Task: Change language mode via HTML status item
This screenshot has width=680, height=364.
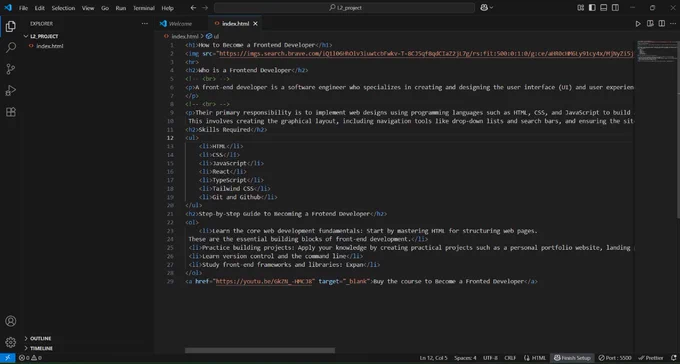Action: coord(539,358)
